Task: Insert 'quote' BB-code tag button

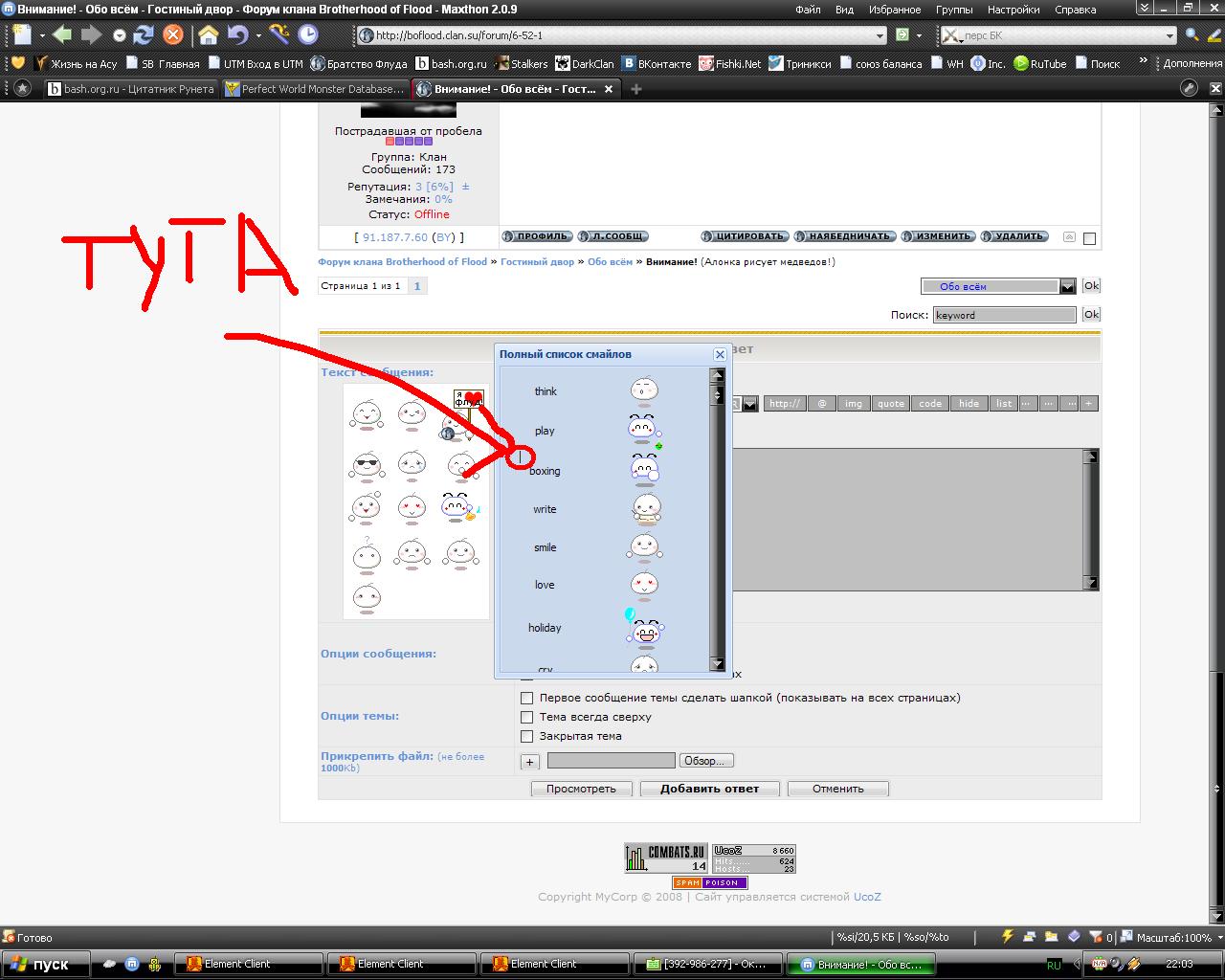Action: (891, 404)
